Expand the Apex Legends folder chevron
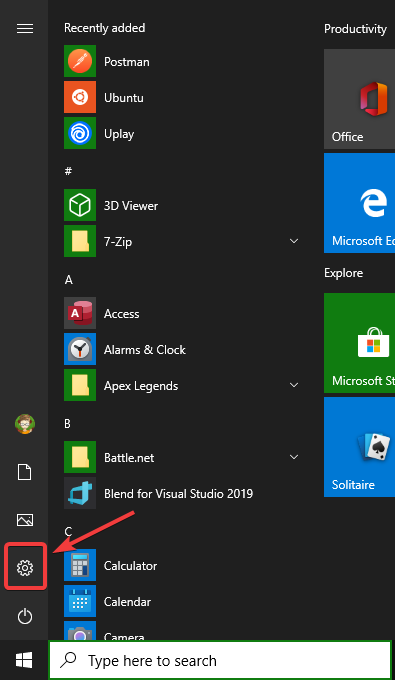This screenshot has width=395, height=680. tap(294, 385)
